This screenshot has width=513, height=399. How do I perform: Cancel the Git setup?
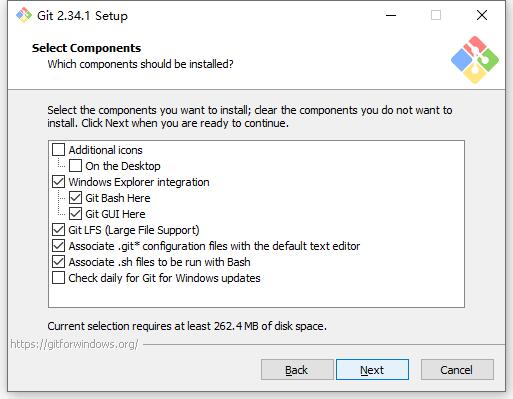pyautogui.click(x=457, y=370)
